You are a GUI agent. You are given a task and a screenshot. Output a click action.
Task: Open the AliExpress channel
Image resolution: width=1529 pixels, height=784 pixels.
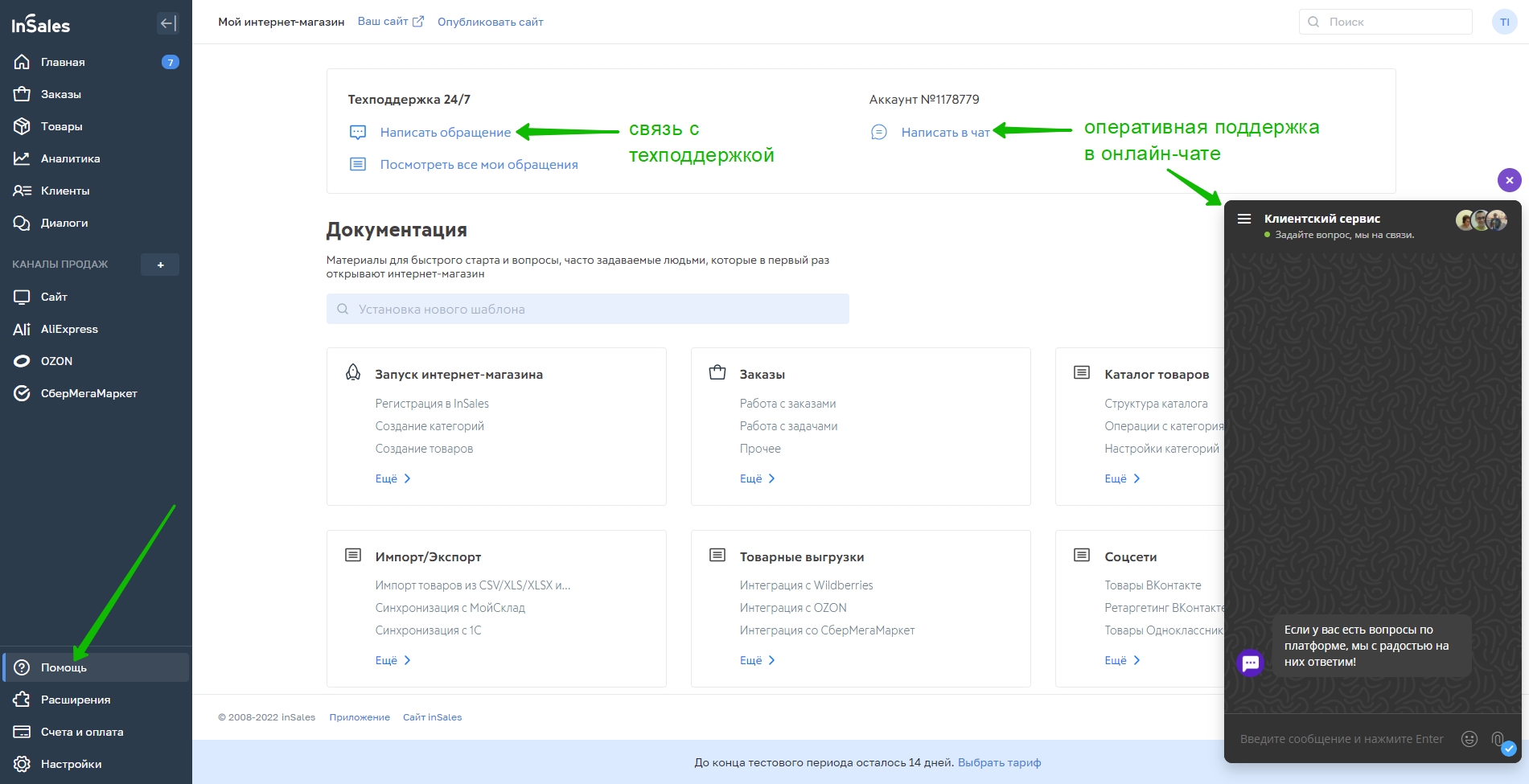coord(96,329)
